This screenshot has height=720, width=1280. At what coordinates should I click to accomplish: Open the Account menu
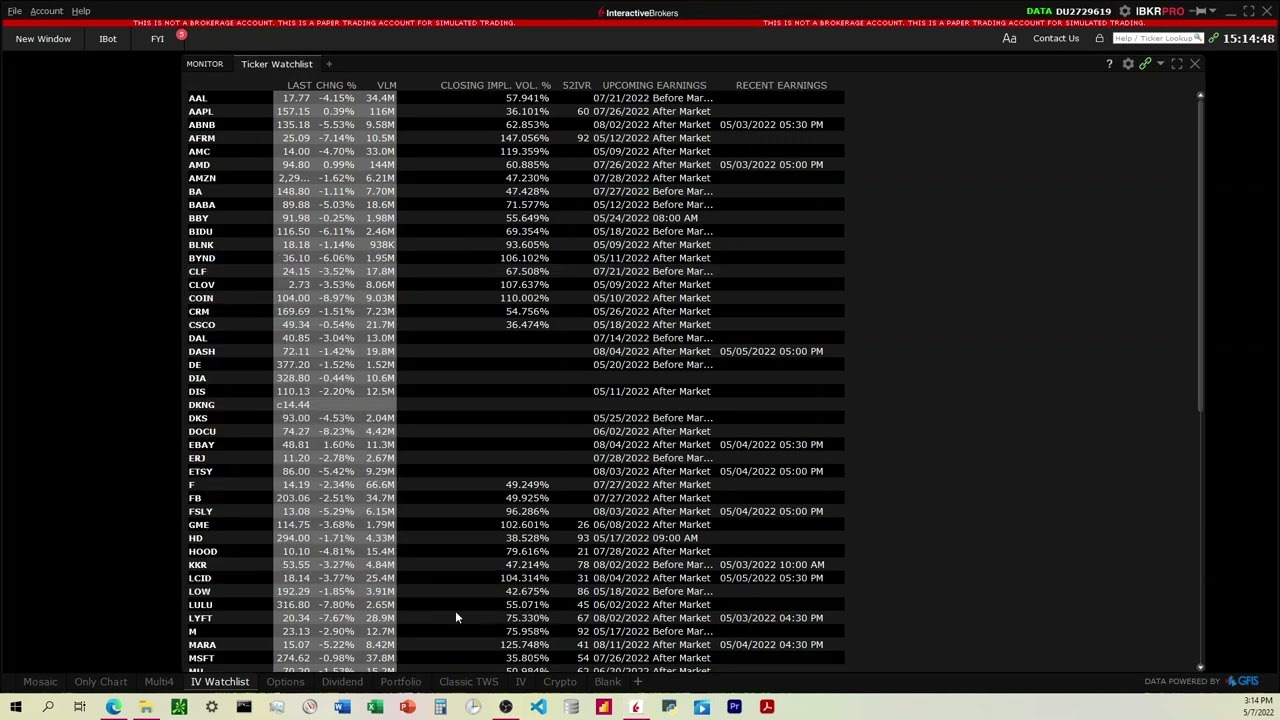46,11
